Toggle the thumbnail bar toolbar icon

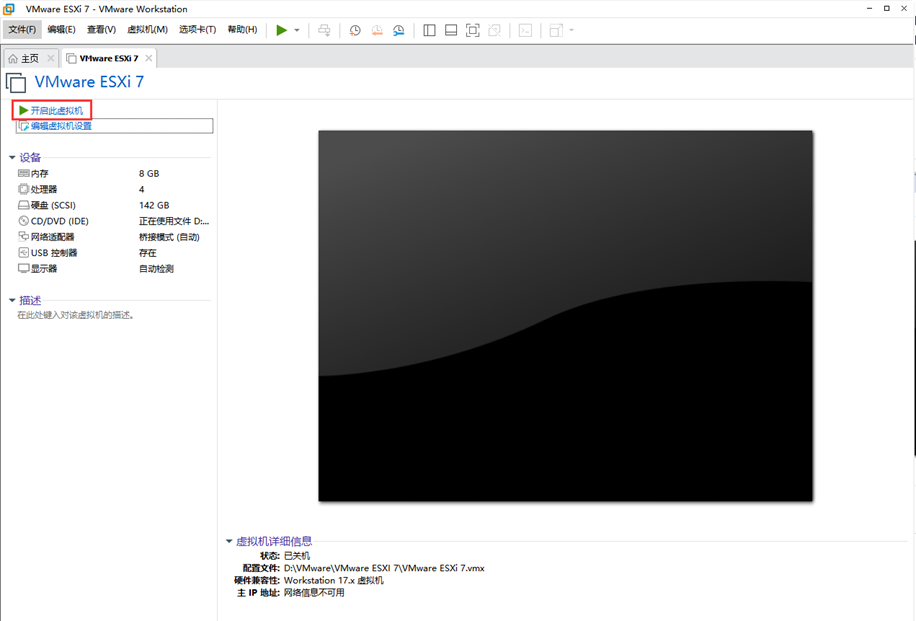[451, 30]
